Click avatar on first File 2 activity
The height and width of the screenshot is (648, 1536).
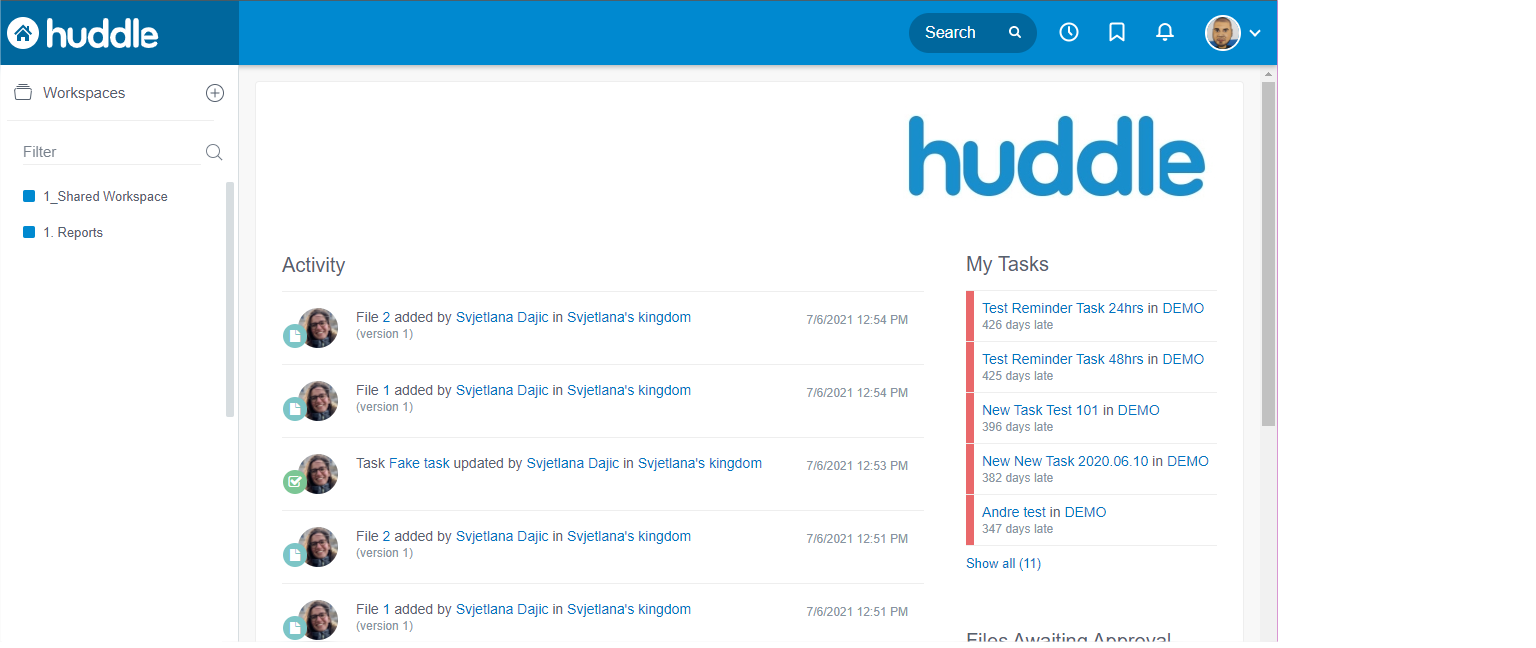point(318,328)
